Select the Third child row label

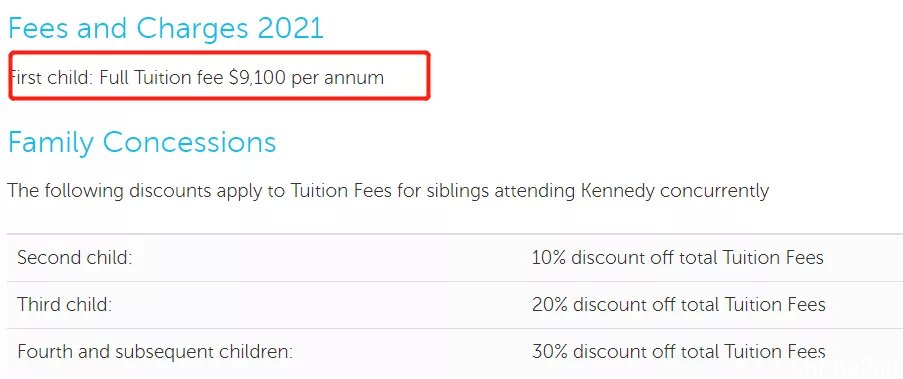click(64, 304)
